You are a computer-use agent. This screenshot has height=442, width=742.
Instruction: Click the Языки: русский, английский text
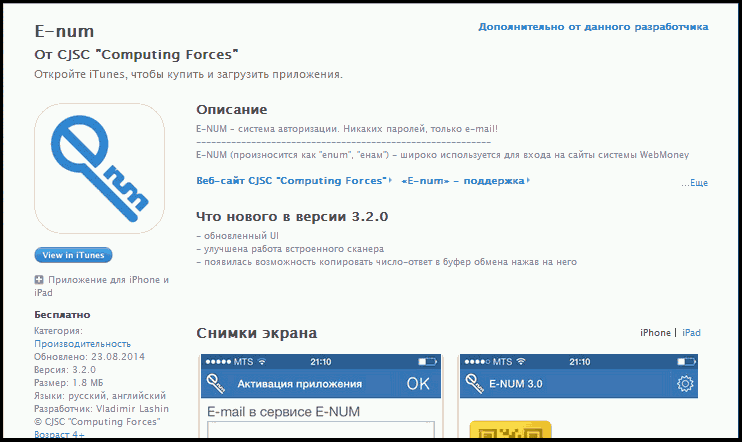pos(100,396)
